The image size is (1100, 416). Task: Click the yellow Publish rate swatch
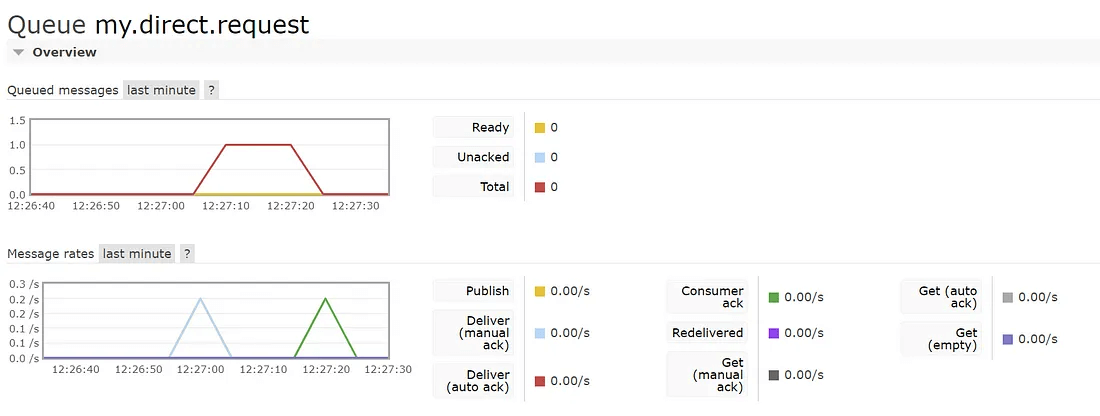click(540, 292)
